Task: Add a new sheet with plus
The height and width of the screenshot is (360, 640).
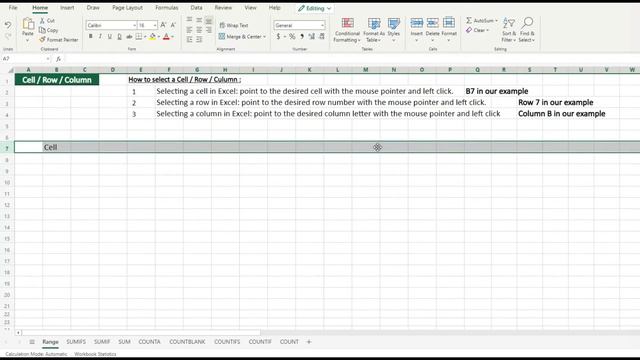Action: click(309, 342)
